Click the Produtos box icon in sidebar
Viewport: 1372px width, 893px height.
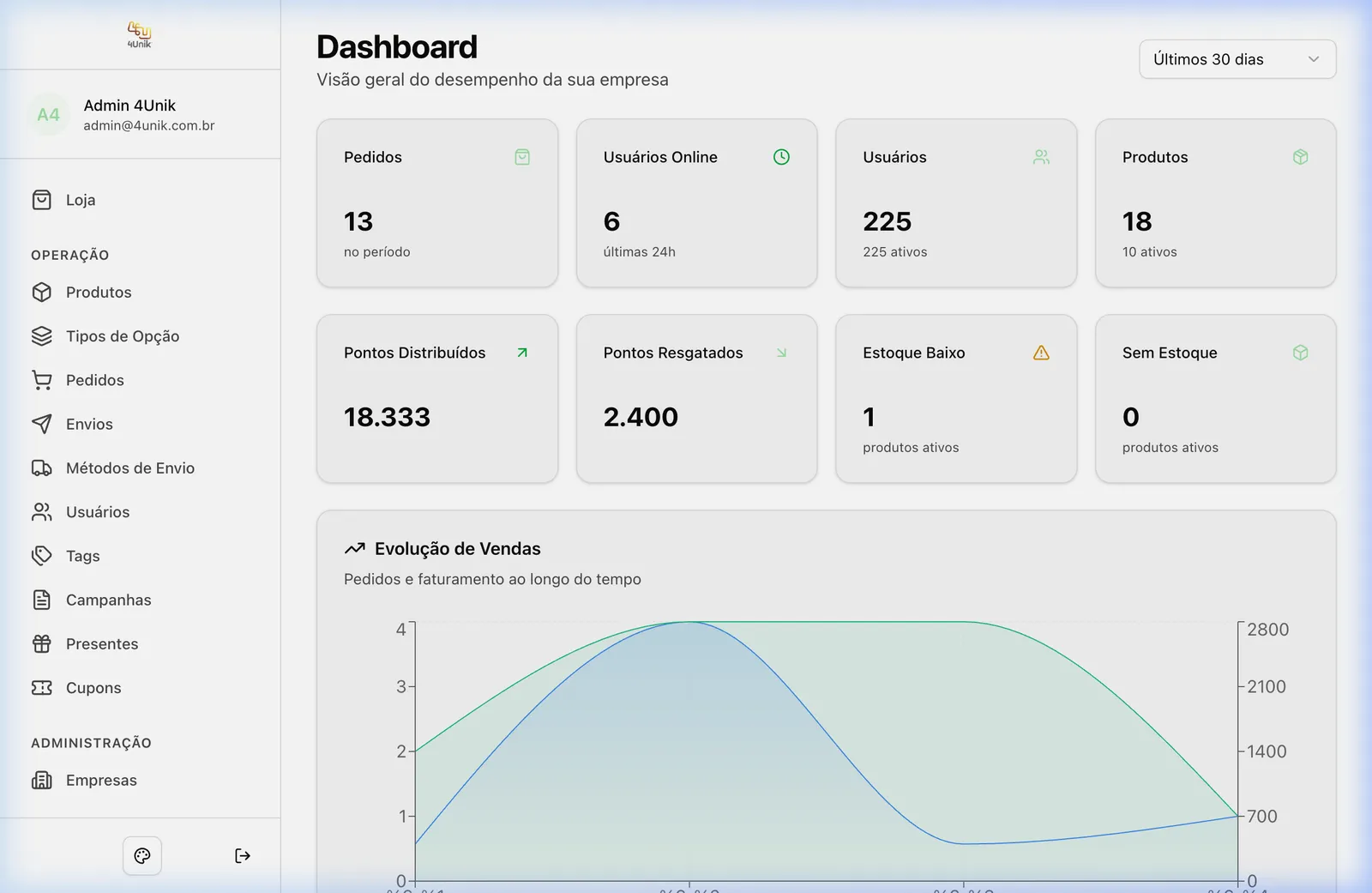(x=41, y=293)
